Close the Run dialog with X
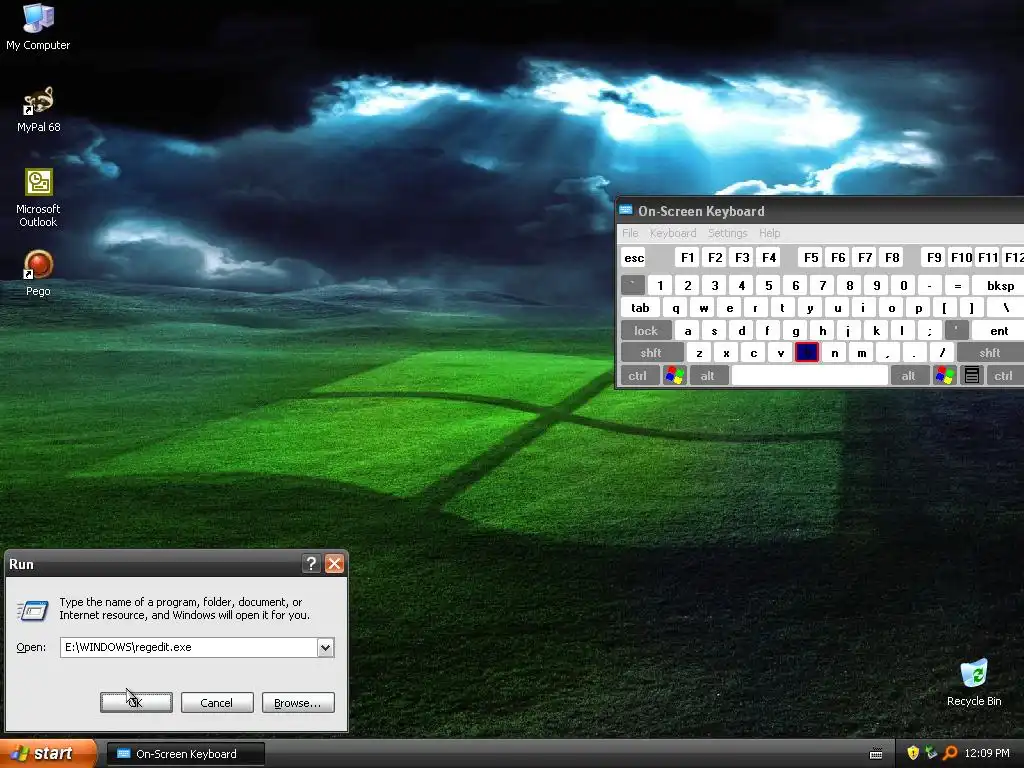The image size is (1024, 768). (334, 564)
